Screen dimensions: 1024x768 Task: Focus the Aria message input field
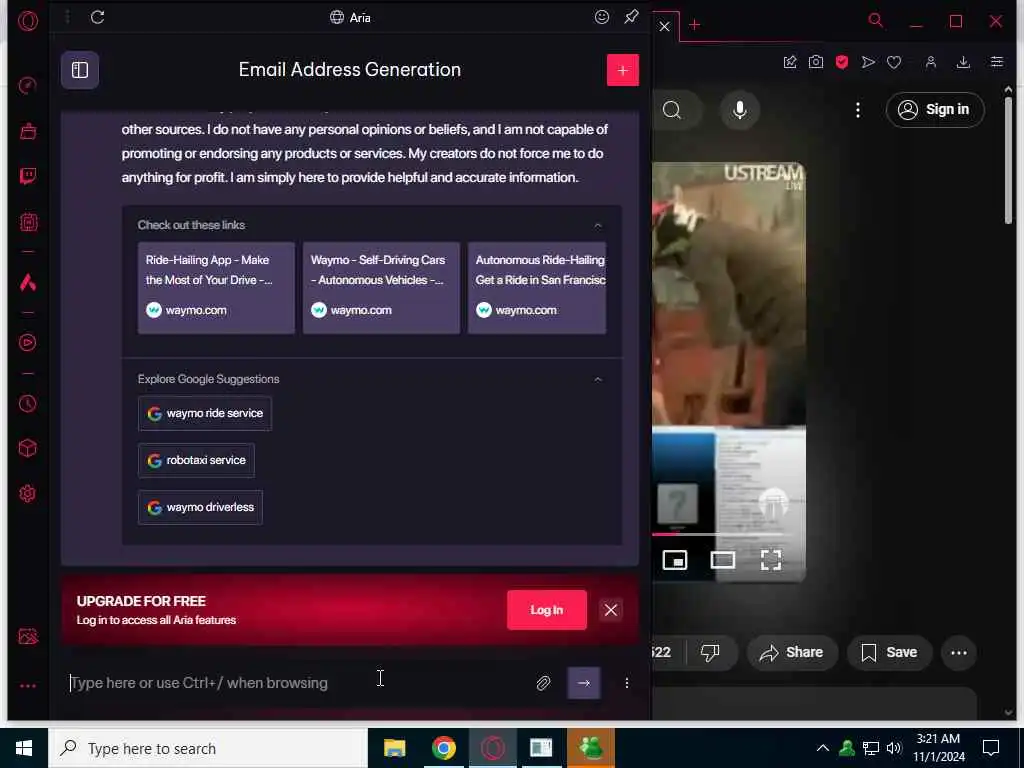point(297,683)
